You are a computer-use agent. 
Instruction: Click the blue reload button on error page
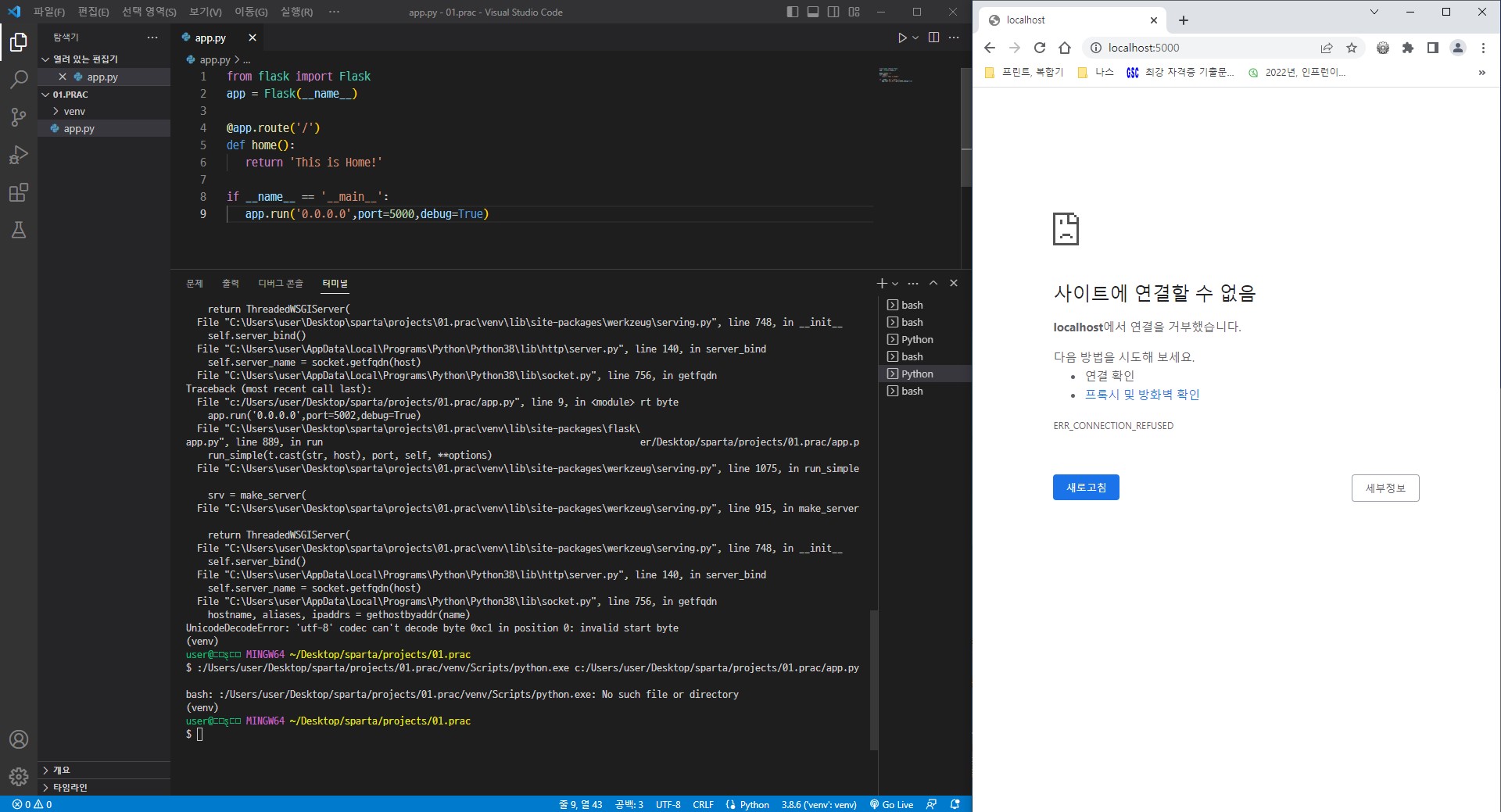[x=1086, y=487]
